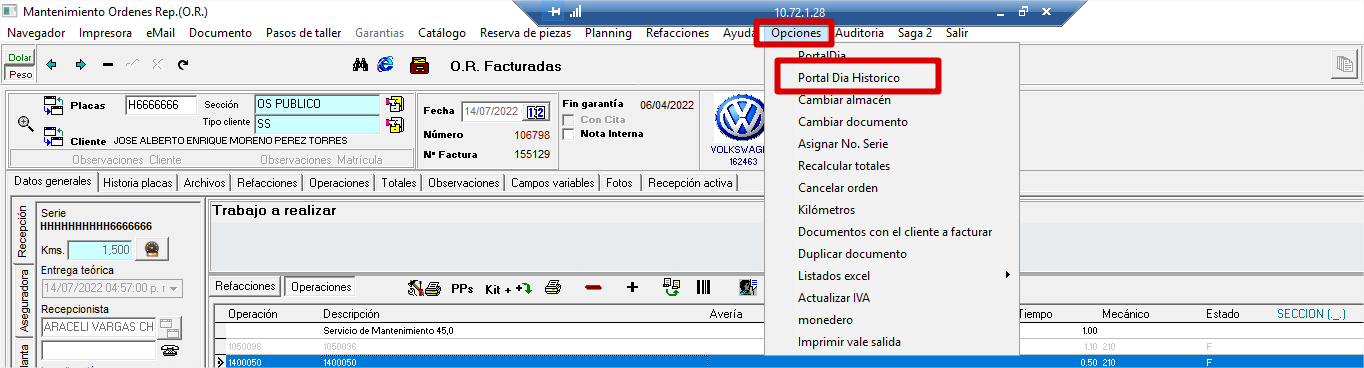The height and width of the screenshot is (368, 1364).
Task: Click the barcode icon
Action: tap(704, 287)
